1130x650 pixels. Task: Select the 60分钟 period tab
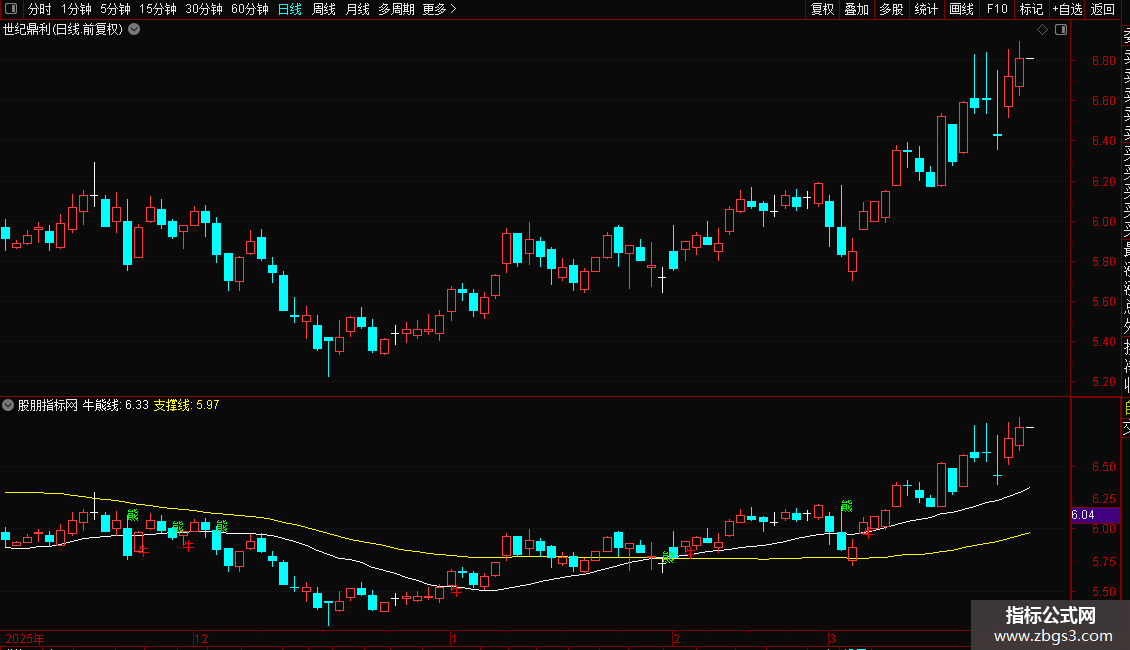250,9
